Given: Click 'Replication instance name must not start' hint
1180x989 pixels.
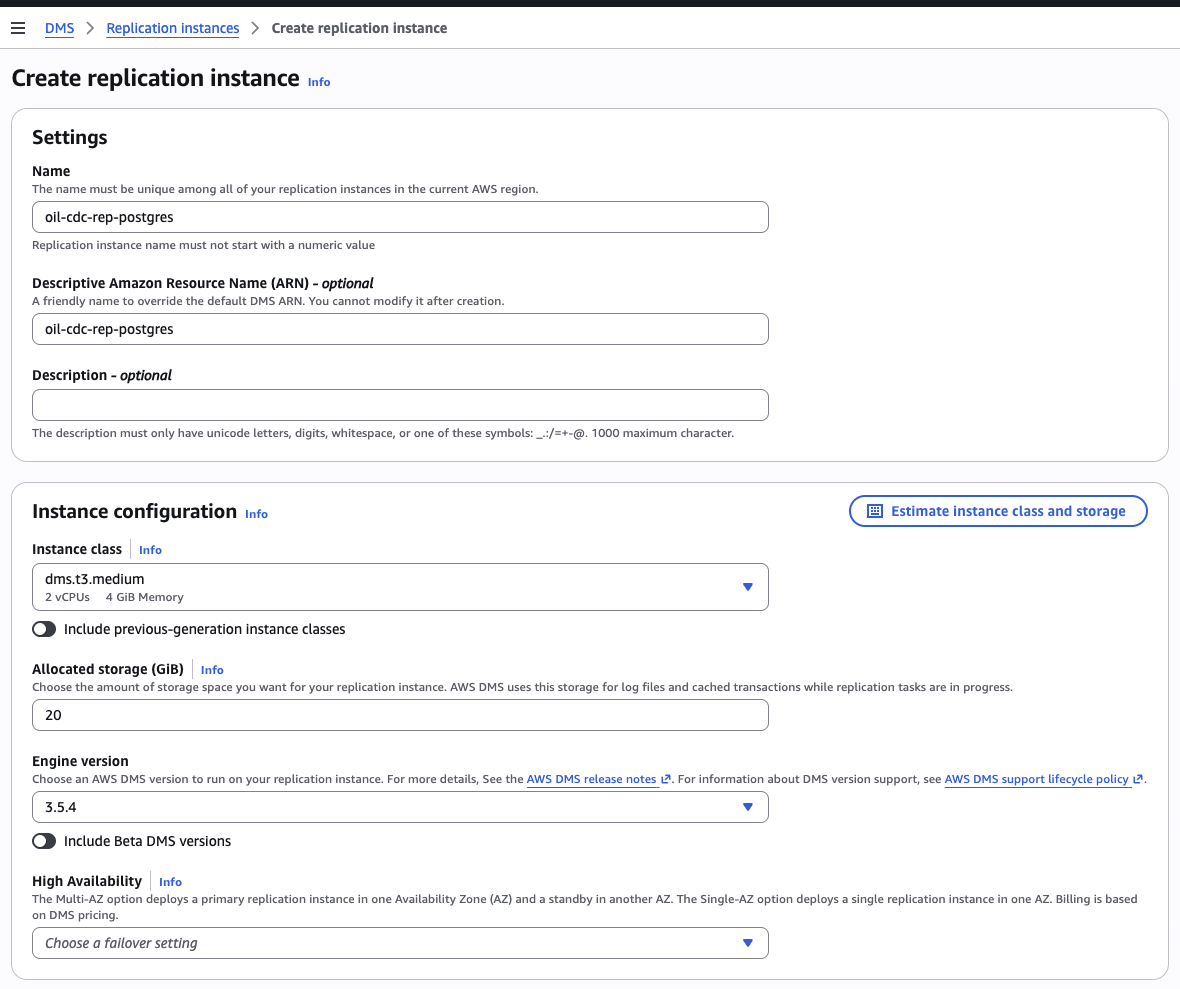Looking at the screenshot, I should point(203,245).
